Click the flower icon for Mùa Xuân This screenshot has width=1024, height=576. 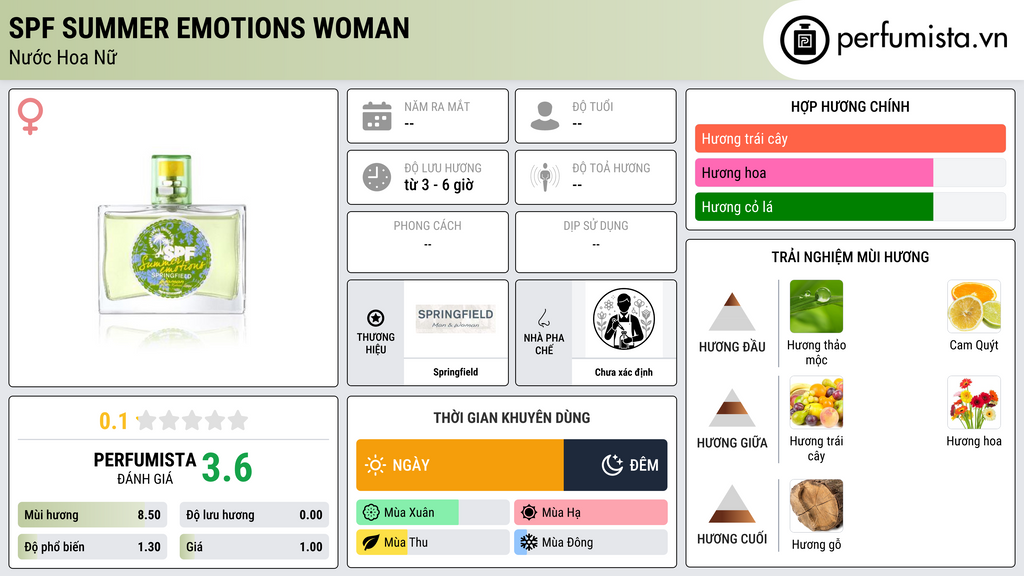(371, 513)
